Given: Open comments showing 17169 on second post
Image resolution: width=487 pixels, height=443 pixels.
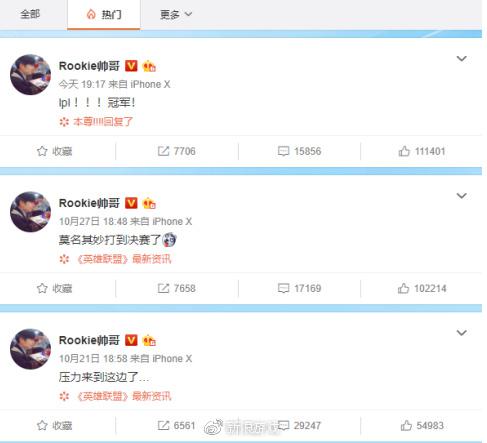Looking at the screenshot, I should 299,288.
